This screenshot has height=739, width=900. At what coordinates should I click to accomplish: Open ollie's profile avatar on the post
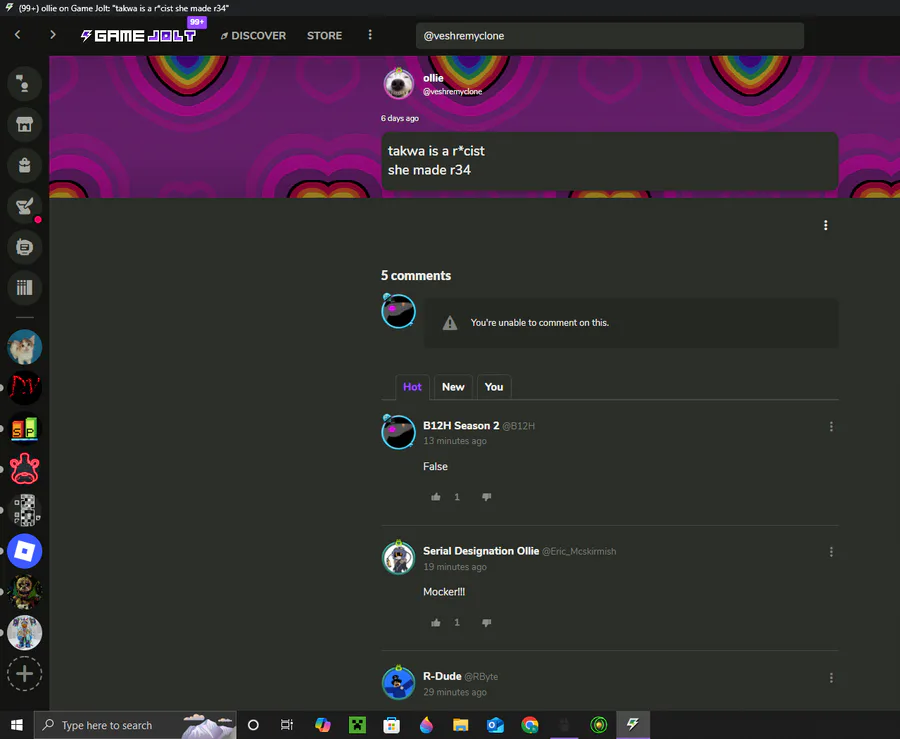pos(398,84)
